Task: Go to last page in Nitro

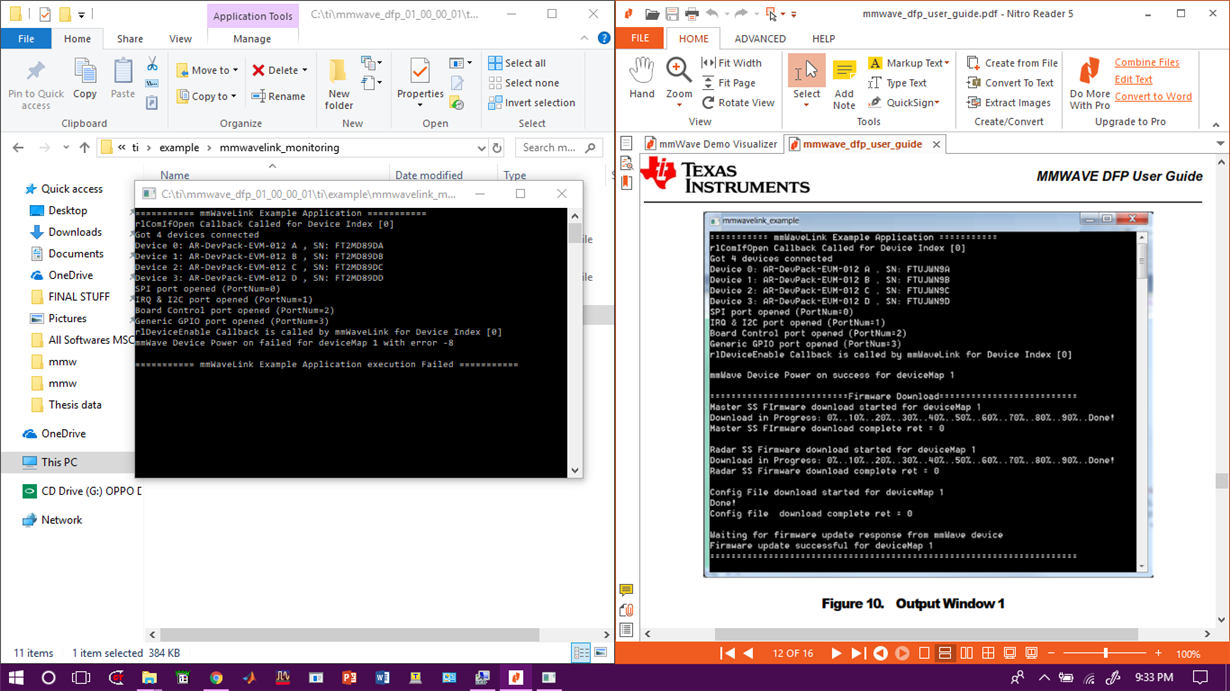Action: pos(858,654)
